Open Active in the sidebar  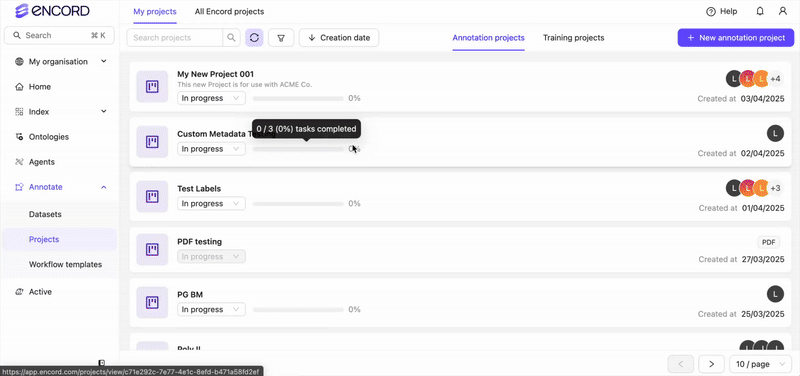[40, 292]
